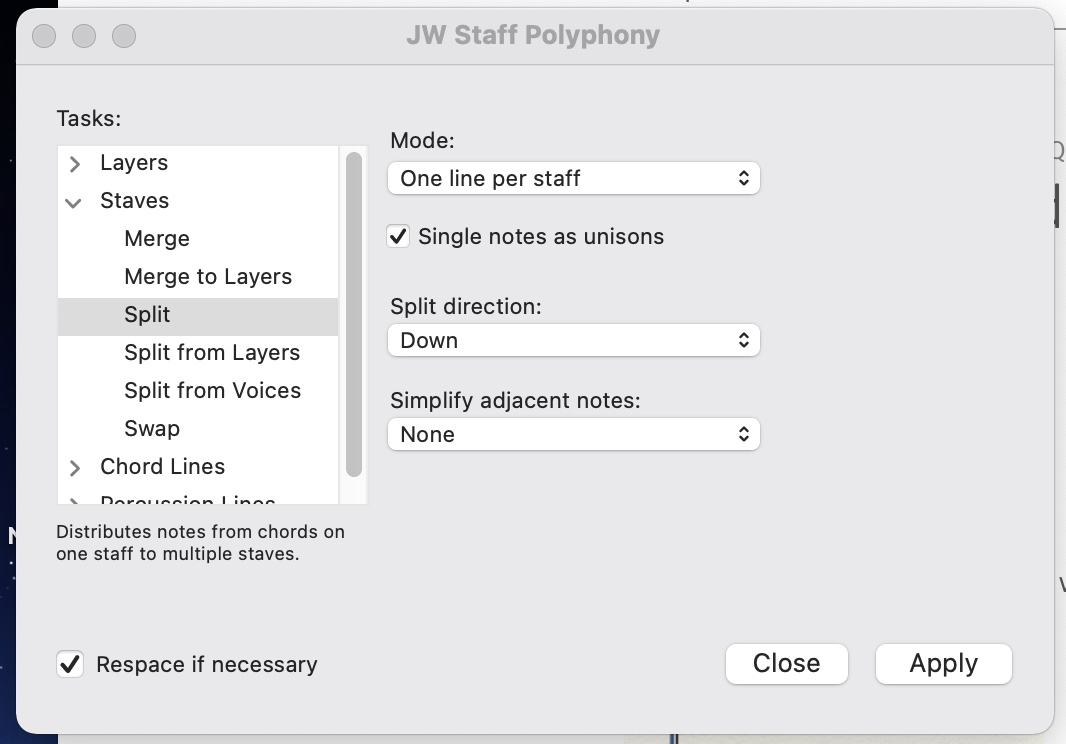Open the Mode dropdown
1066x744 pixels.
click(573, 179)
